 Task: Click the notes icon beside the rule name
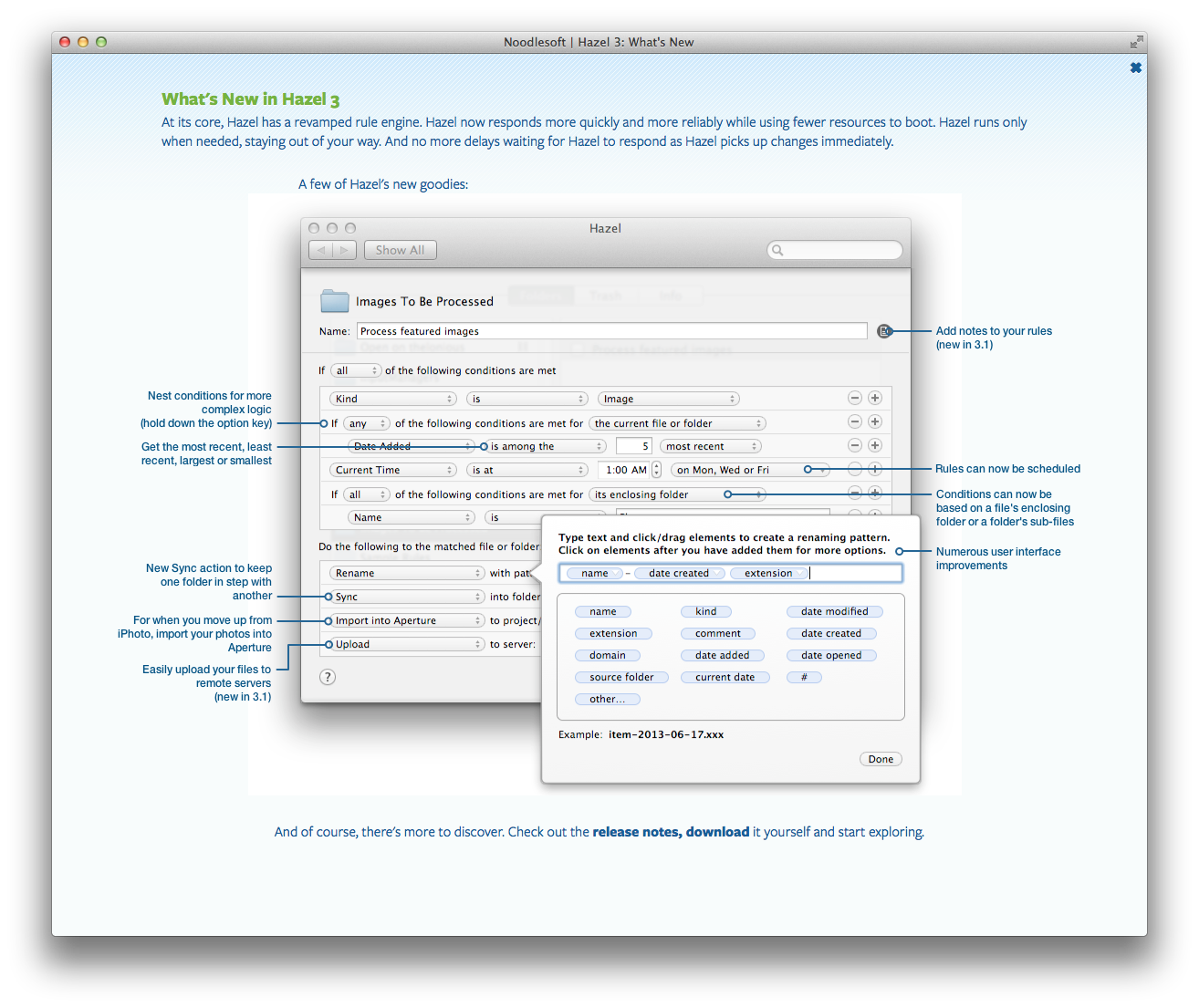coord(884,331)
